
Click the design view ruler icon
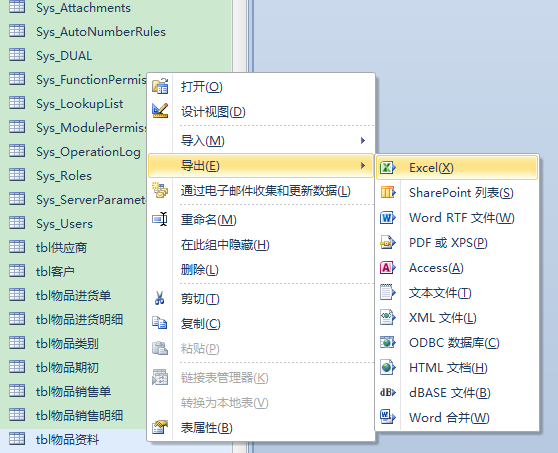[x=160, y=111]
